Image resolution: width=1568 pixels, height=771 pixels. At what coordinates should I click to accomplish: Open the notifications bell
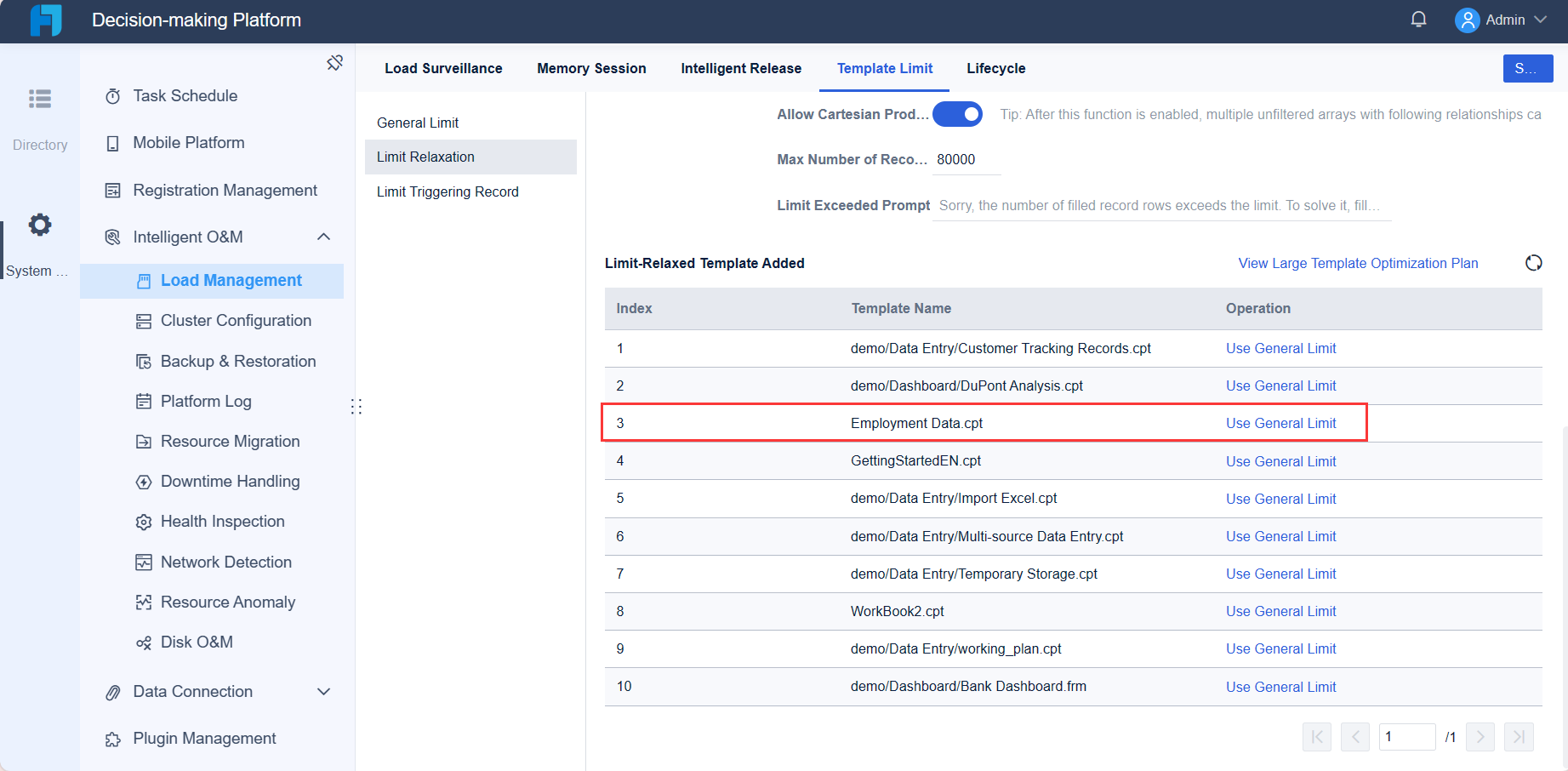tap(1418, 18)
